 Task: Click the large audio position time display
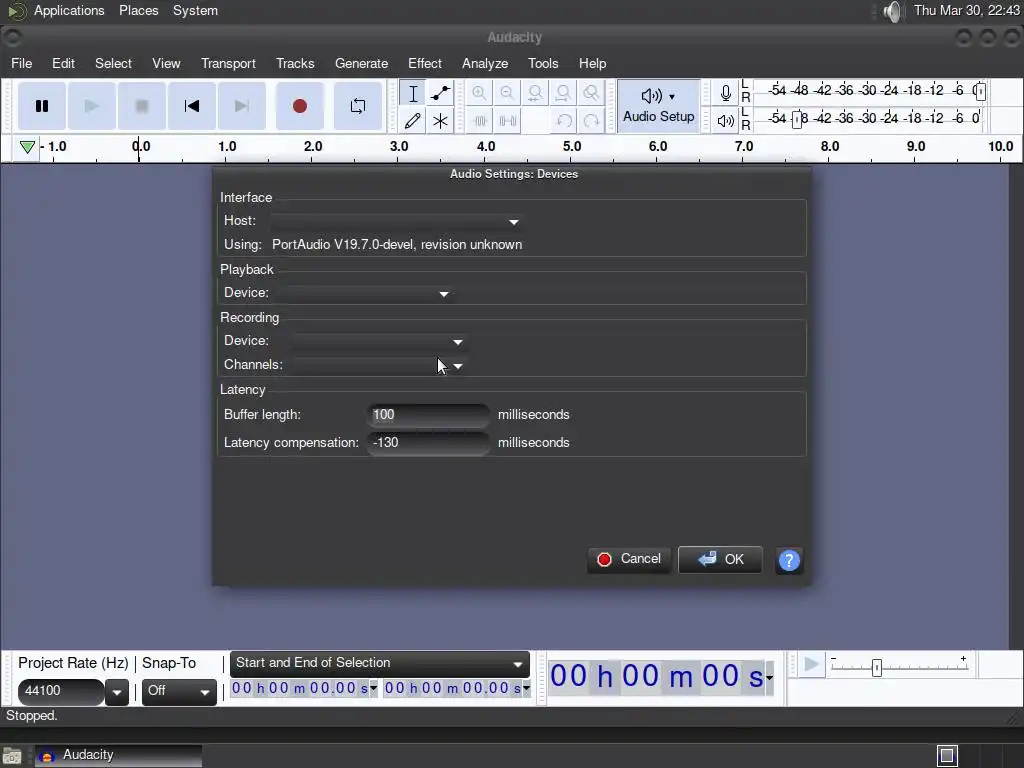tap(661, 677)
